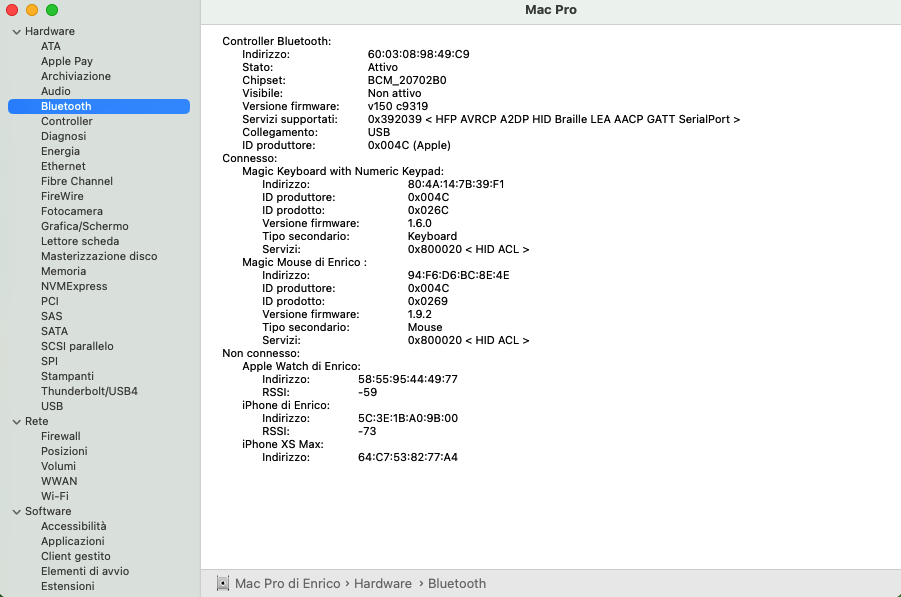Screen dimensions: 901x597
Task: Click the RSSI value -59
Action: (x=367, y=392)
